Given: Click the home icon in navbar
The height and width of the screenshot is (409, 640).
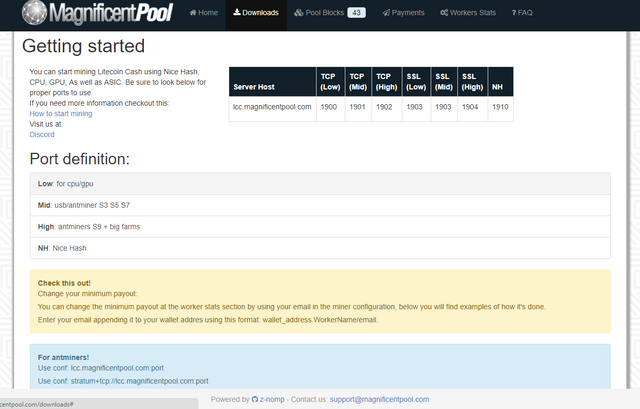Looking at the screenshot, I should [x=193, y=13].
